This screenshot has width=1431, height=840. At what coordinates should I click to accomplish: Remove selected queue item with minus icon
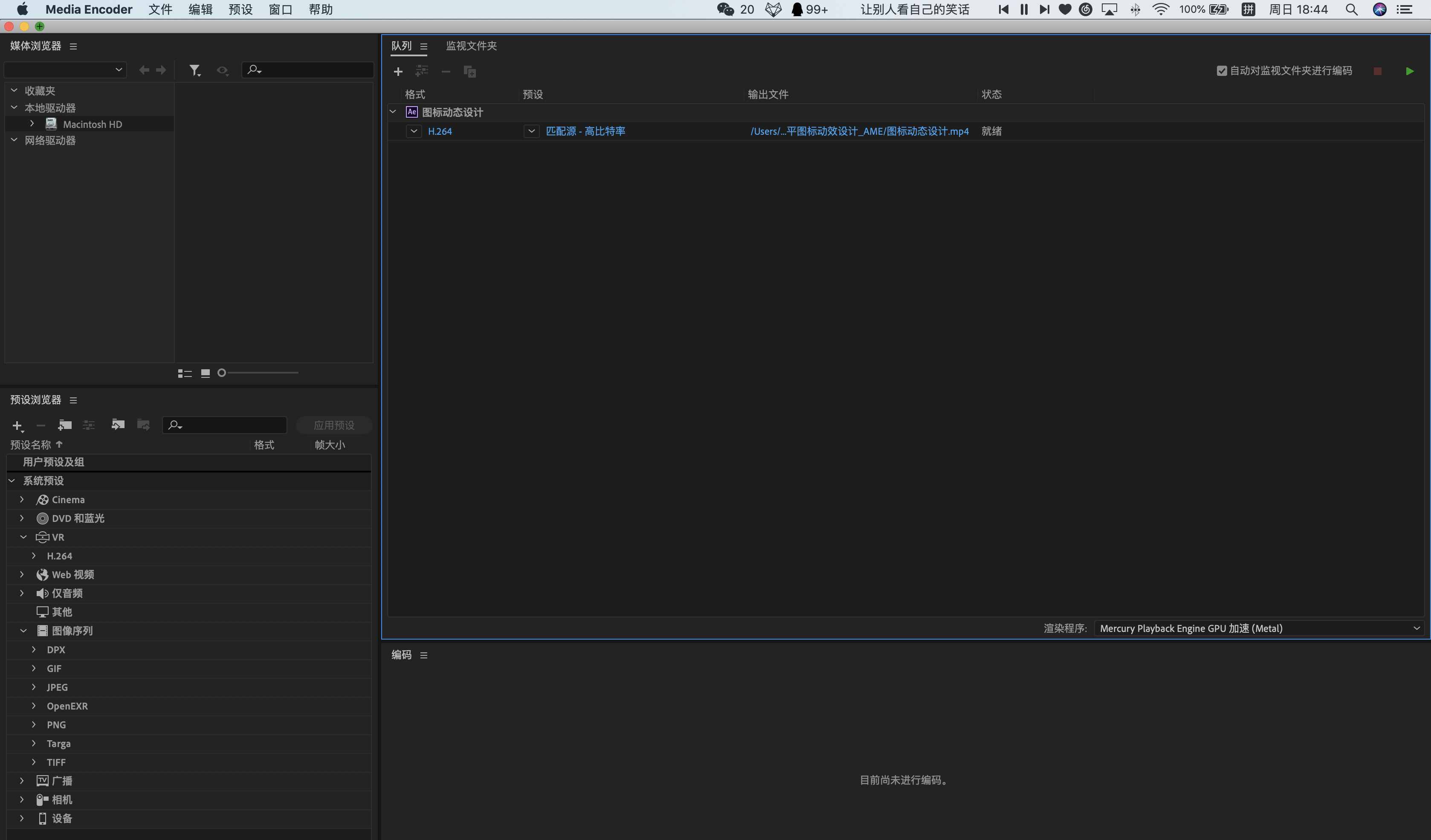click(446, 72)
